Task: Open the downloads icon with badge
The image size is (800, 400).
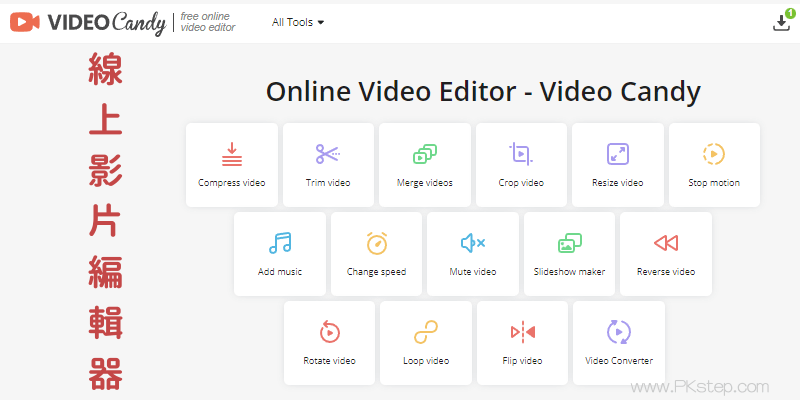Action: click(x=782, y=21)
